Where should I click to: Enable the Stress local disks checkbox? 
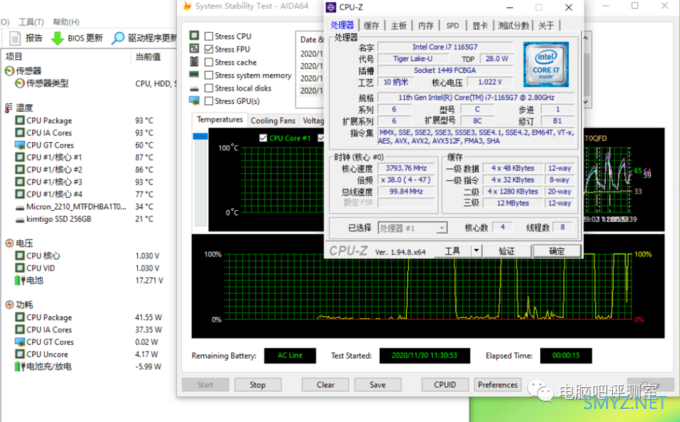[209, 88]
